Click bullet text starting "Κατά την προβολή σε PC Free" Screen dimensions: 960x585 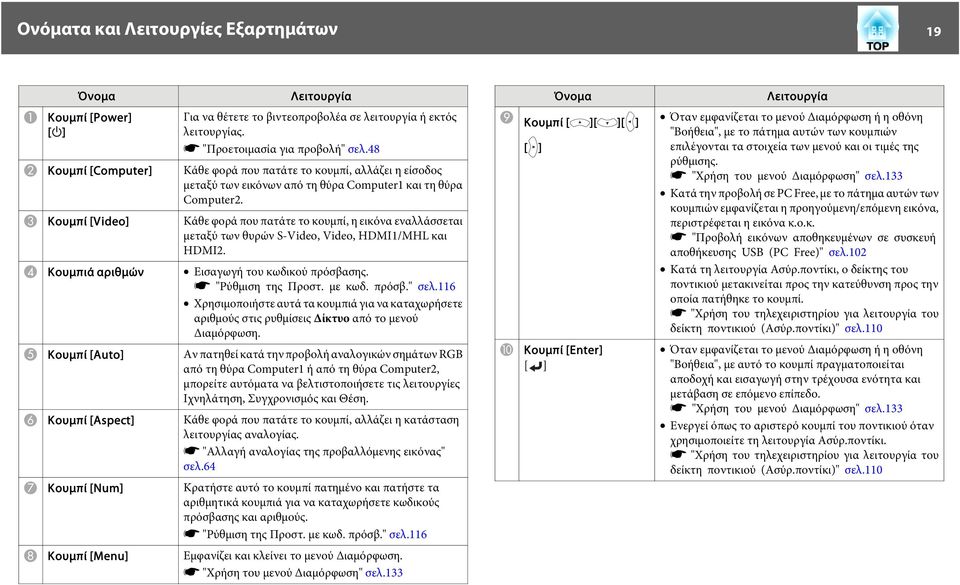804,208
